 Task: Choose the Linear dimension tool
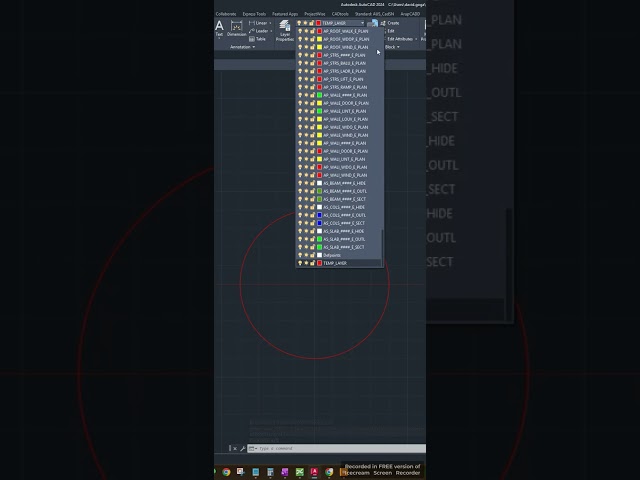click(258, 23)
